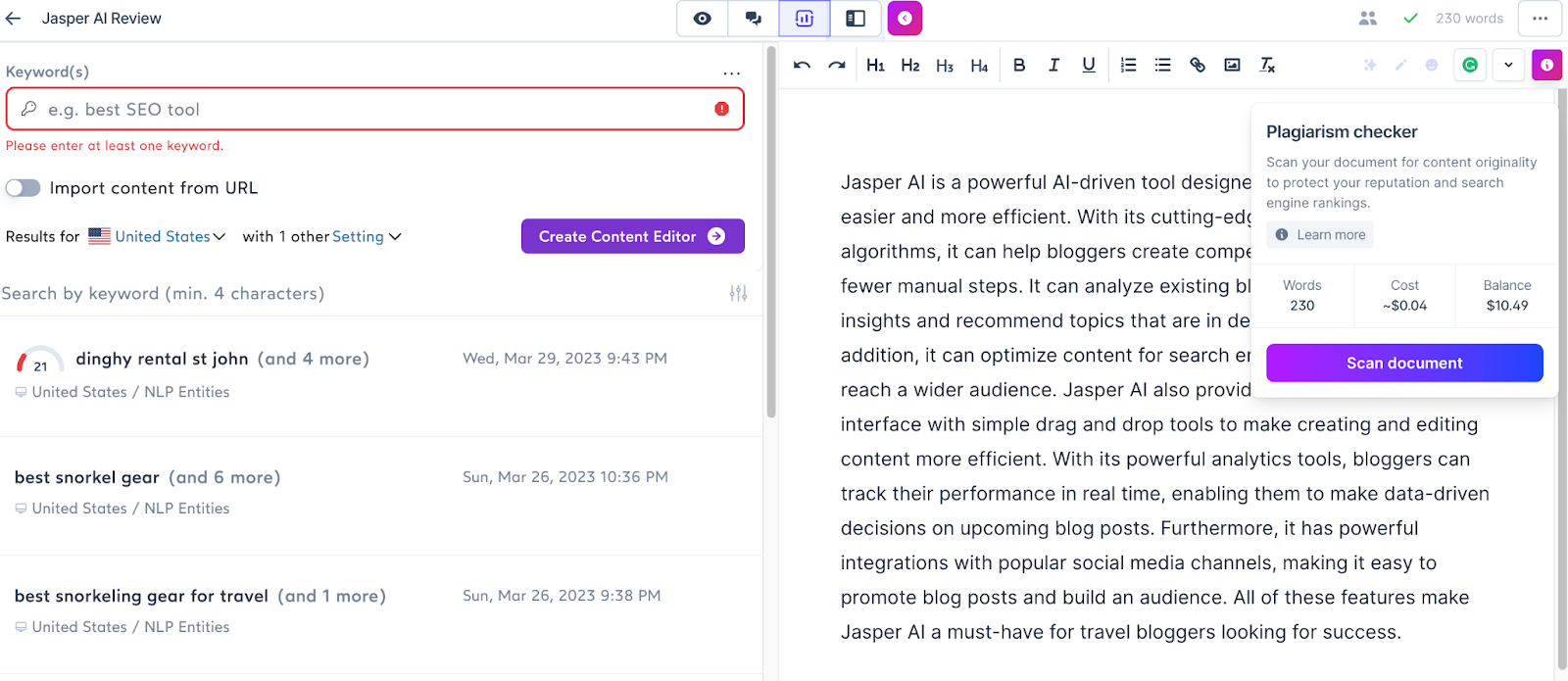1568x681 pixels.
Task: Open the United States country dropdown
Action: (x=158, y=236)
